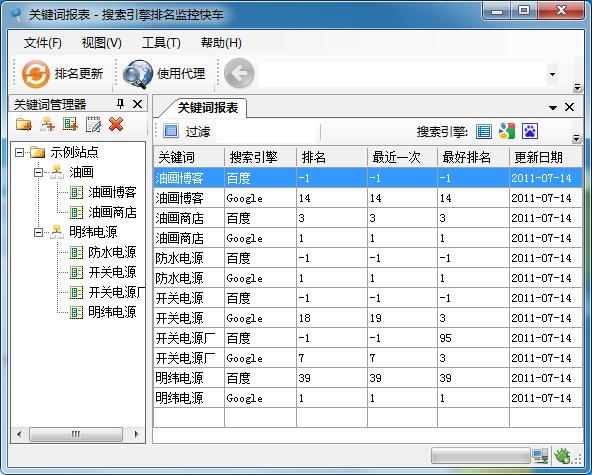Viewport: 592px width, 475px height.
Task: Click the add keyword icon in keyword manager
Action: click(x=70, y=124)
